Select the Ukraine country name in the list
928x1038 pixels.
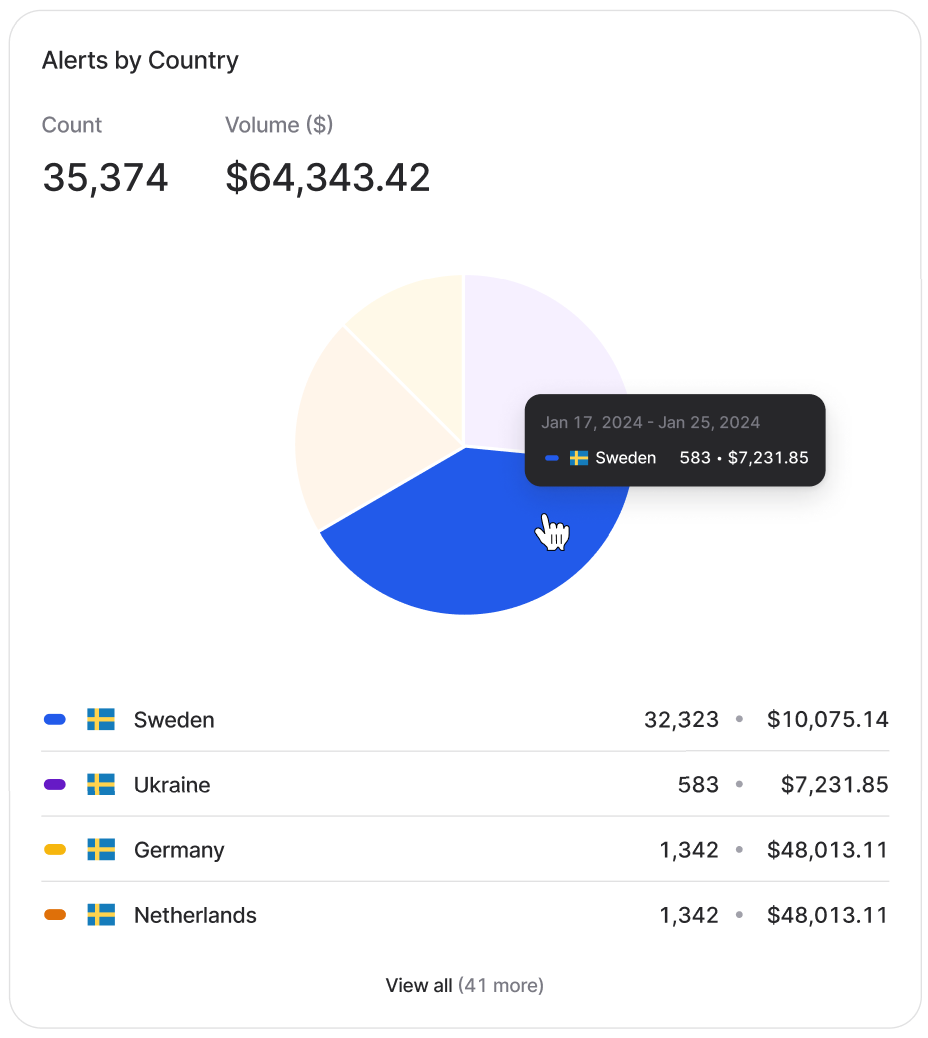172,784
